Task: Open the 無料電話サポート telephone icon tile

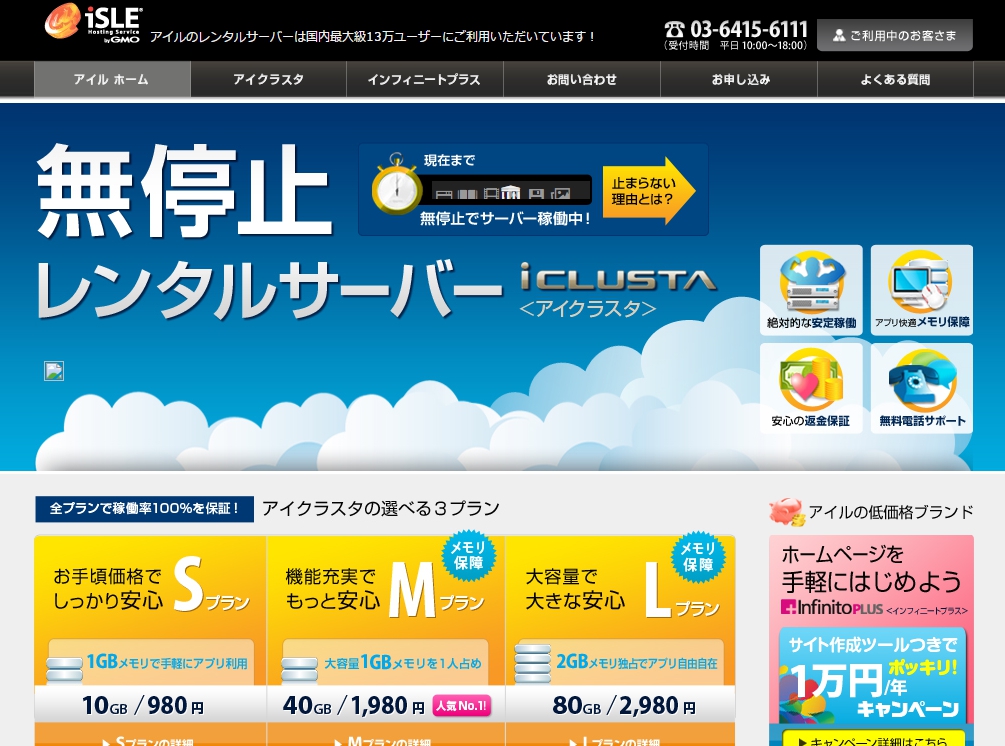Action: coord(922,388)
